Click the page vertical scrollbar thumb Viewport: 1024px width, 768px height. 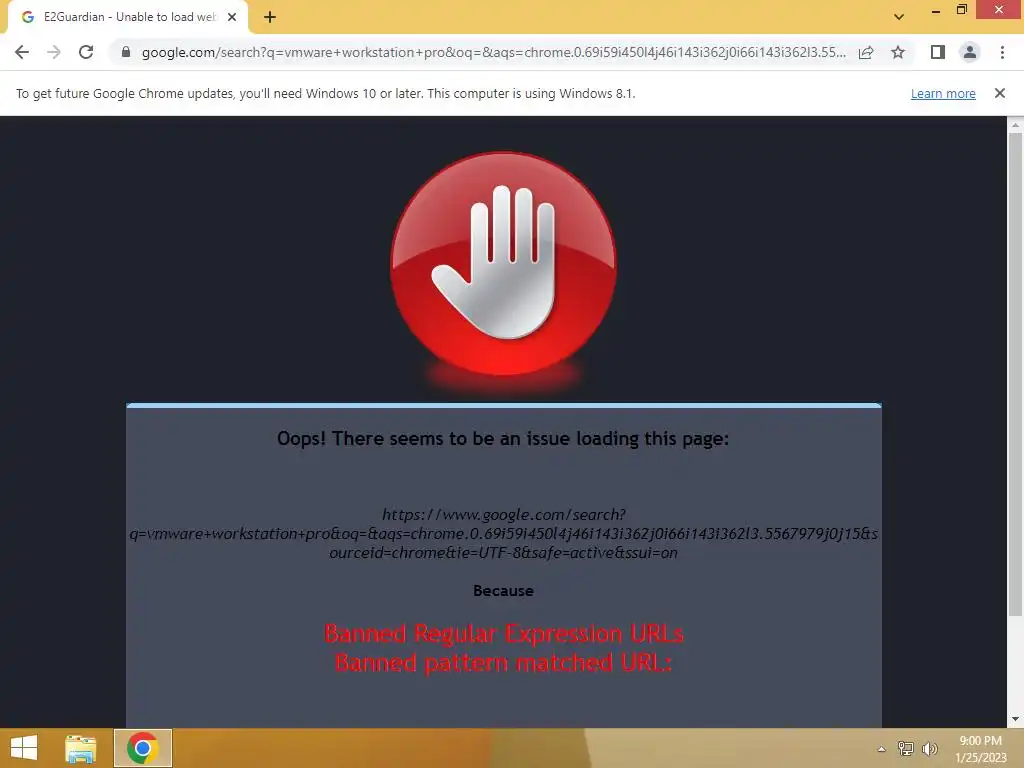1015,374
